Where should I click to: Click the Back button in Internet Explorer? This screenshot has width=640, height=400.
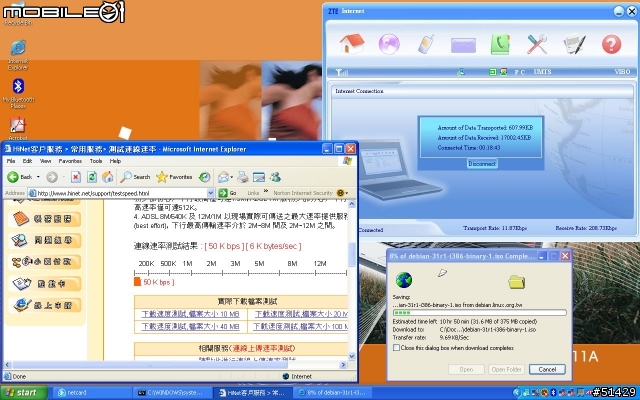[20, 177]
